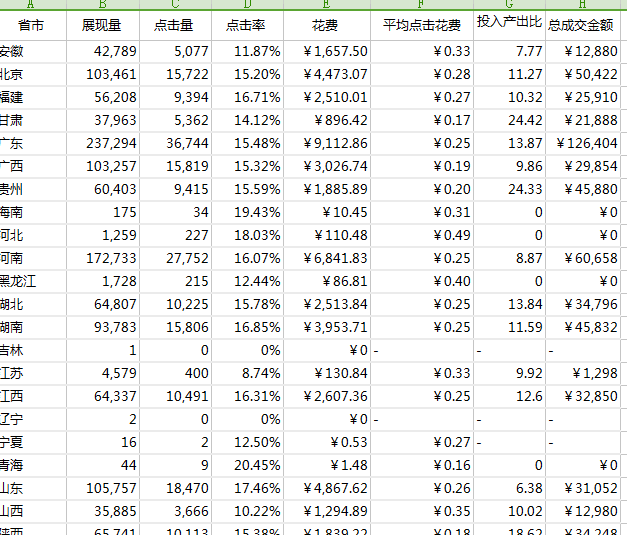Select click count cell 36,744
Screen dimensions: 627x535
pyautogui.click(x=175, y=144)
